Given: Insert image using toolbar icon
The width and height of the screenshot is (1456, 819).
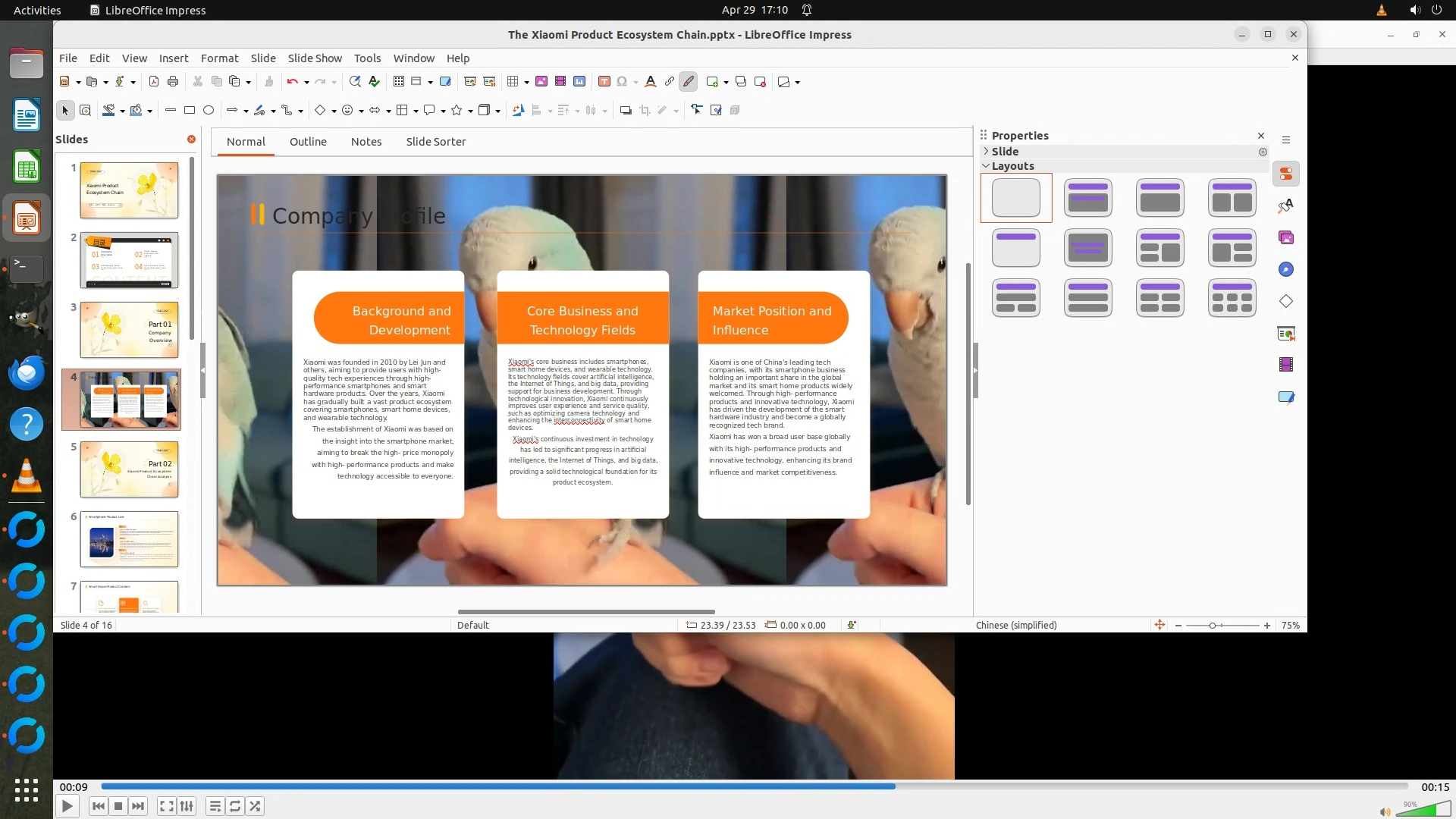Looking at the screenshot, I should (541, 82).
